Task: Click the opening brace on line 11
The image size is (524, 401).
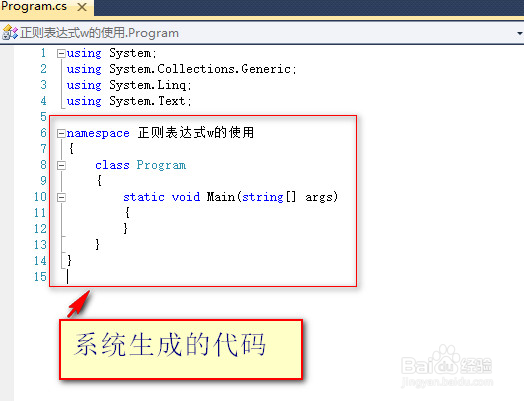Action: point(127,213)
